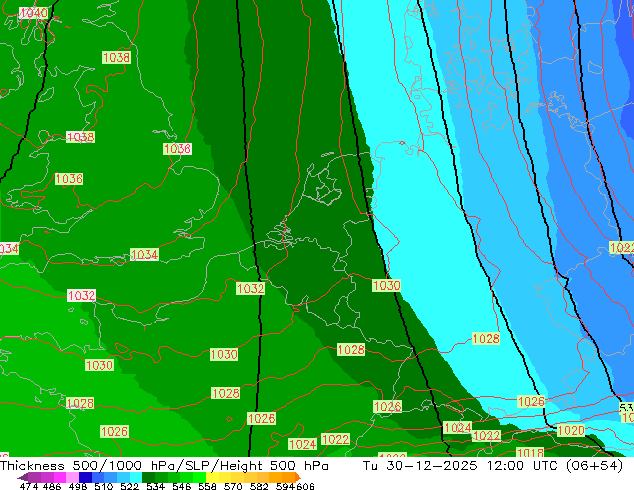
Task: Click the legend value 534
Action: click(x=155, y=486)
